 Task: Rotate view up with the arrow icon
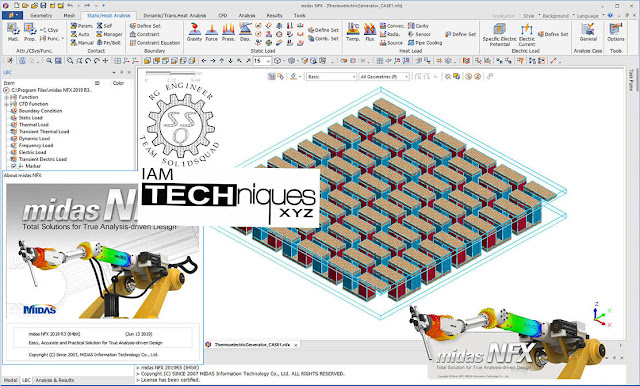(222, 61)
